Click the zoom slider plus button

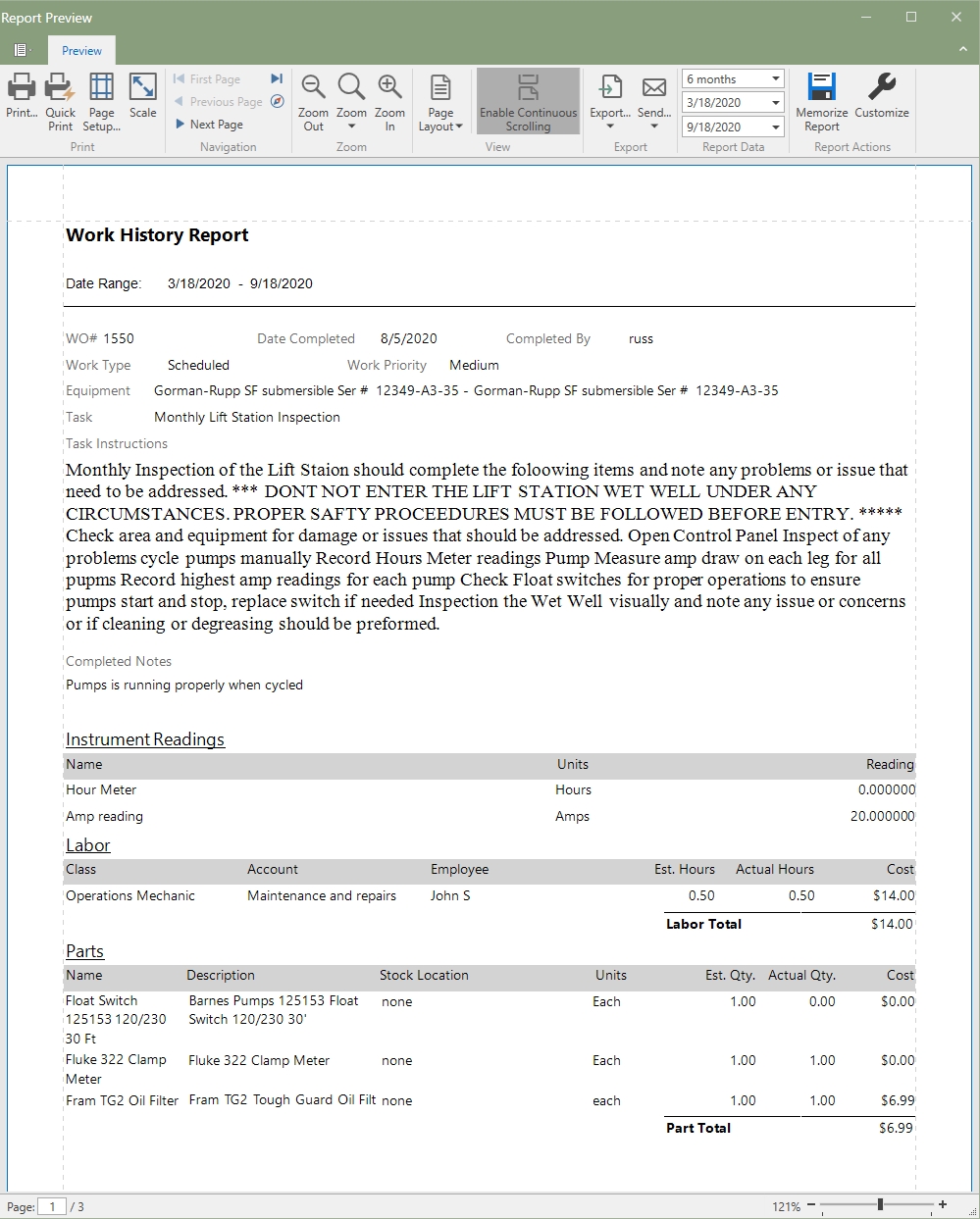pyautogui.click(x=943, y=1204)
